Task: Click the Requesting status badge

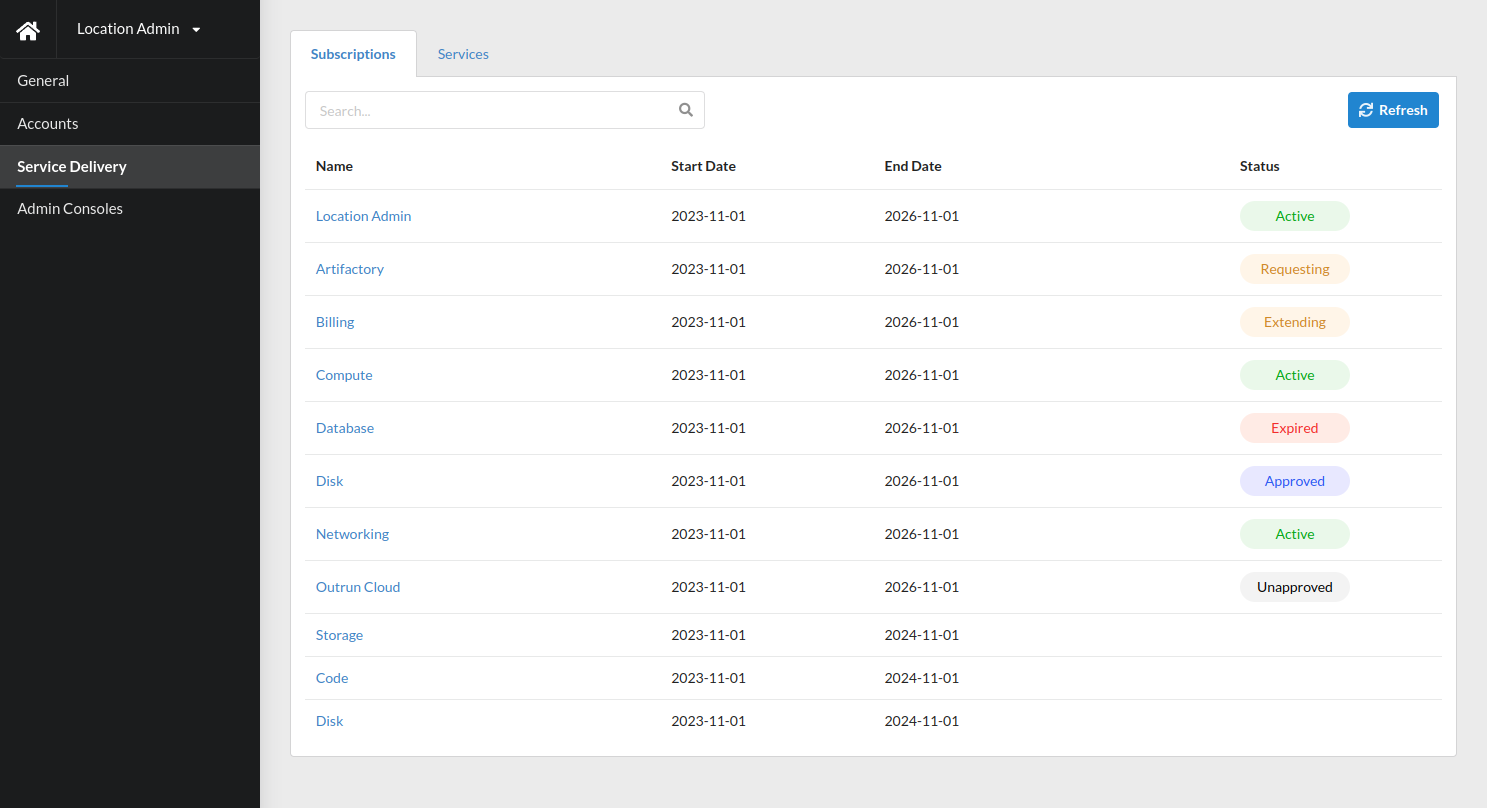Action: pyautogui.click(x=1294, y=269)
